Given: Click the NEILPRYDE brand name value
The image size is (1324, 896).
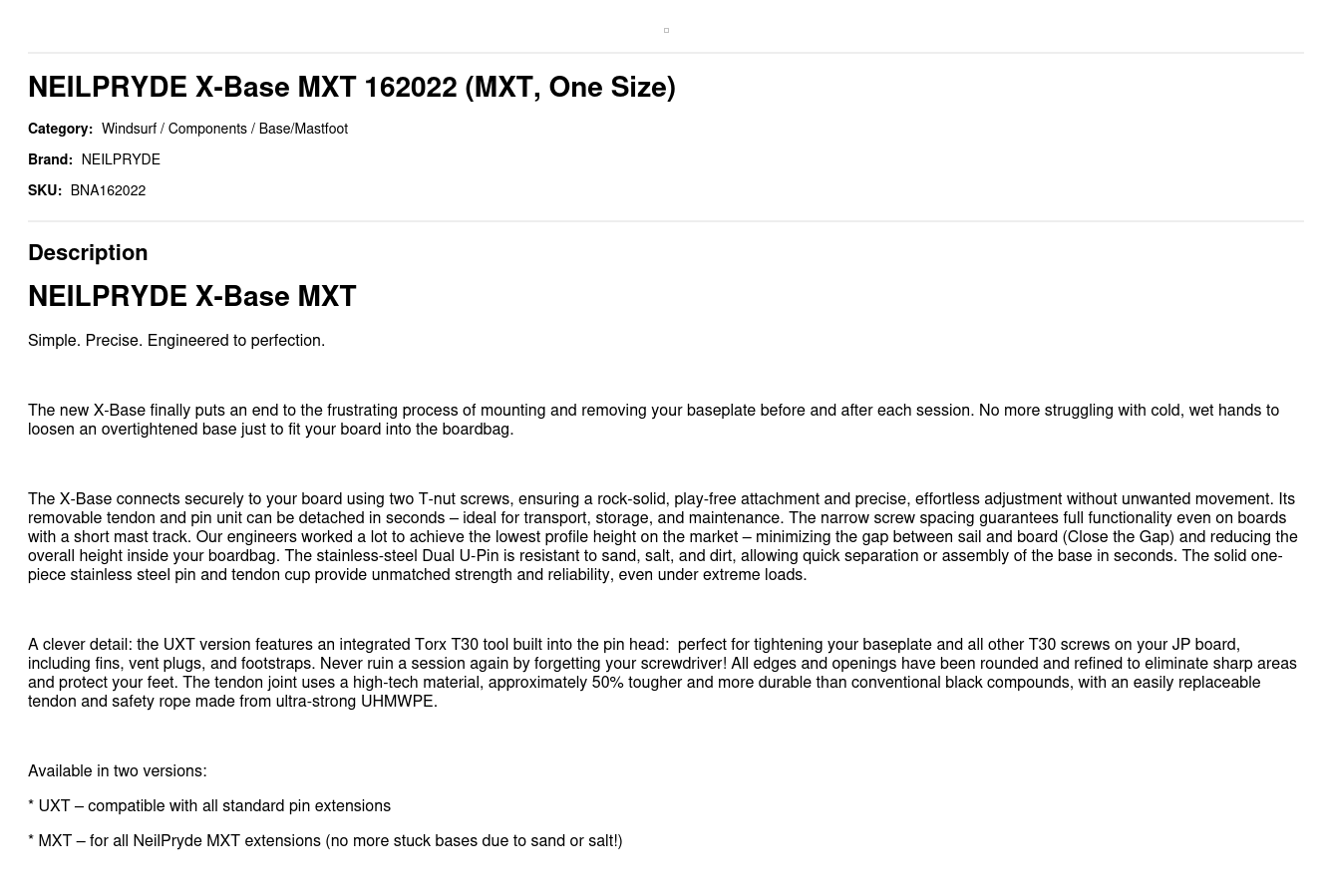Looking at the screenshot, I should 121,159.
